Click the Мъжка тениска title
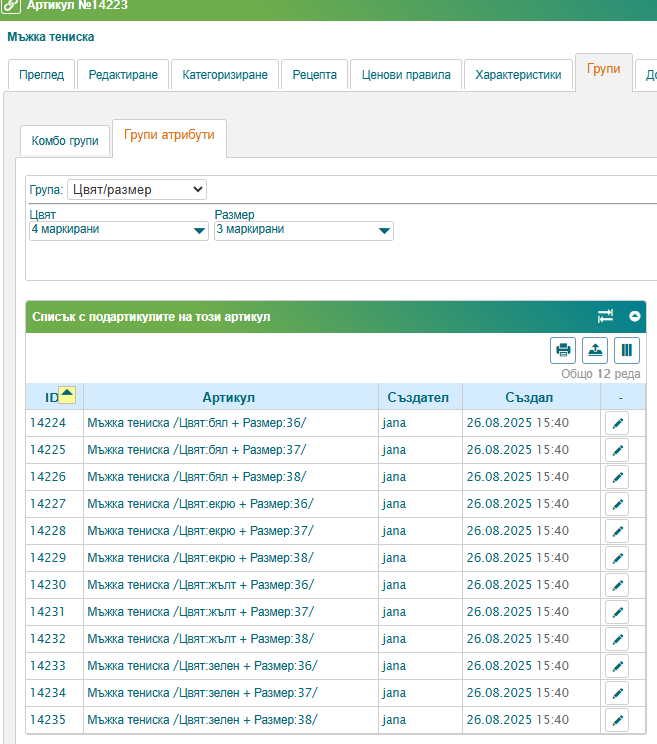This screenshot has width=657, height=744. [x=51, y=37]
